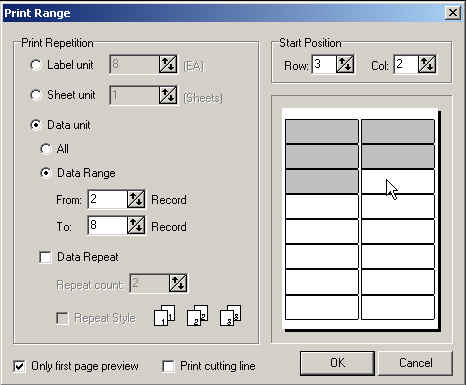Click the Cancel button
The width and height of the screenshot is (466, 385).
415,363
